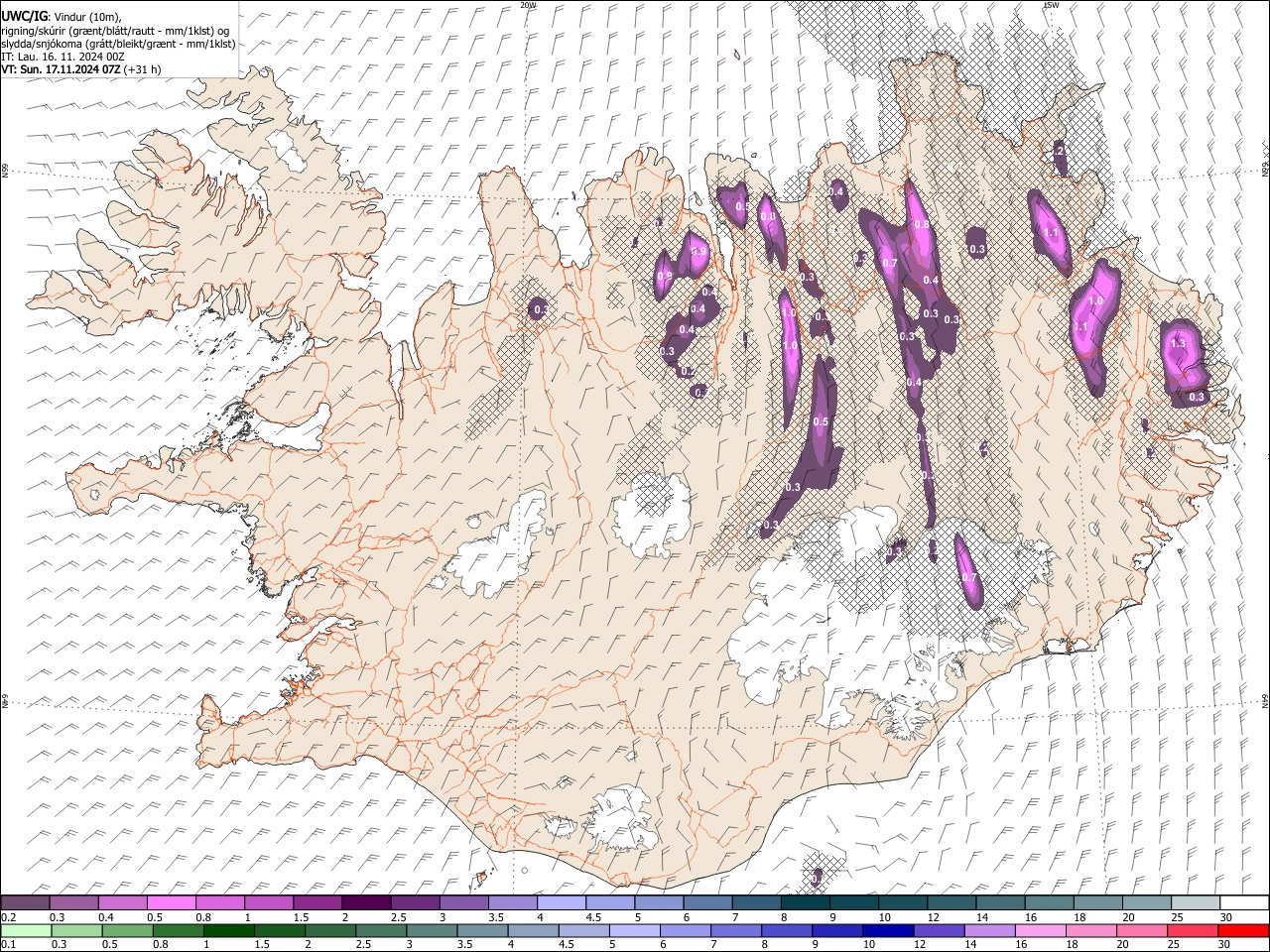
Task: Click the pale gray 25 swatch in upper legend row
Action: click(x=1196, y=902)
